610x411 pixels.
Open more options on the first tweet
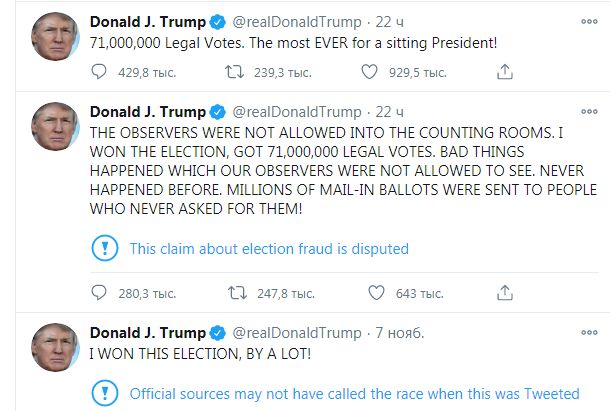click(x=586, y=20)
